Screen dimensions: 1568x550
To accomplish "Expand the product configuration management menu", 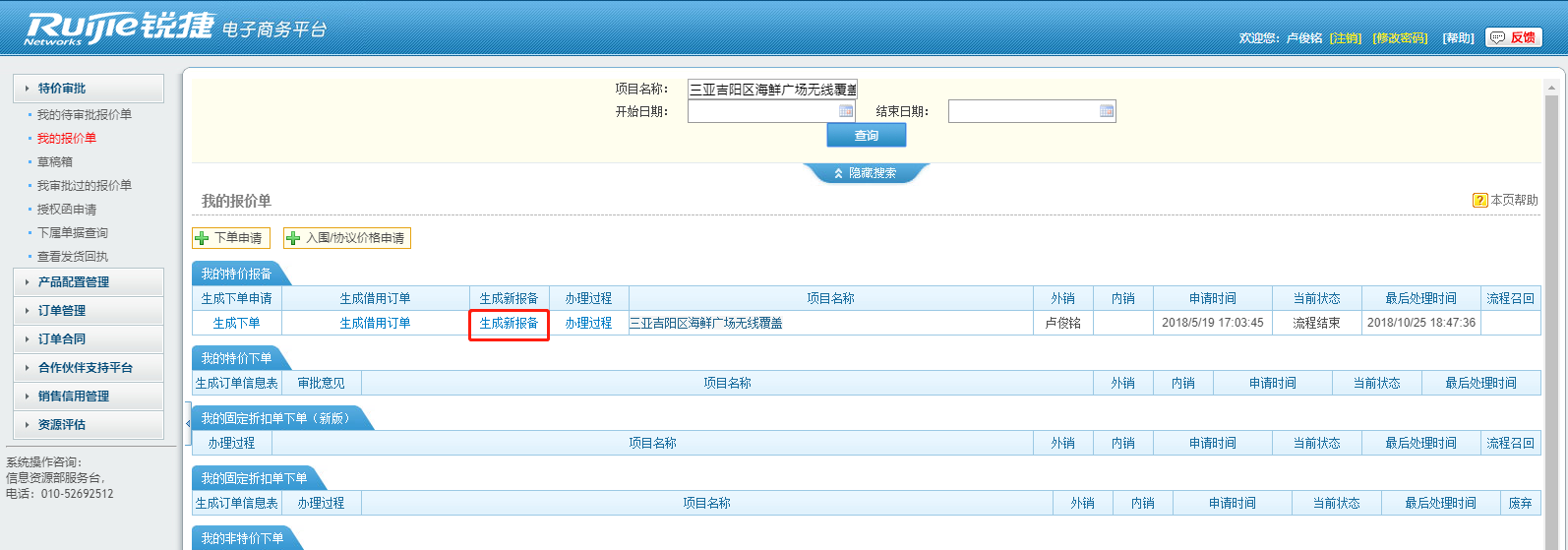I will pyautogui.click(x=89, y=282).
